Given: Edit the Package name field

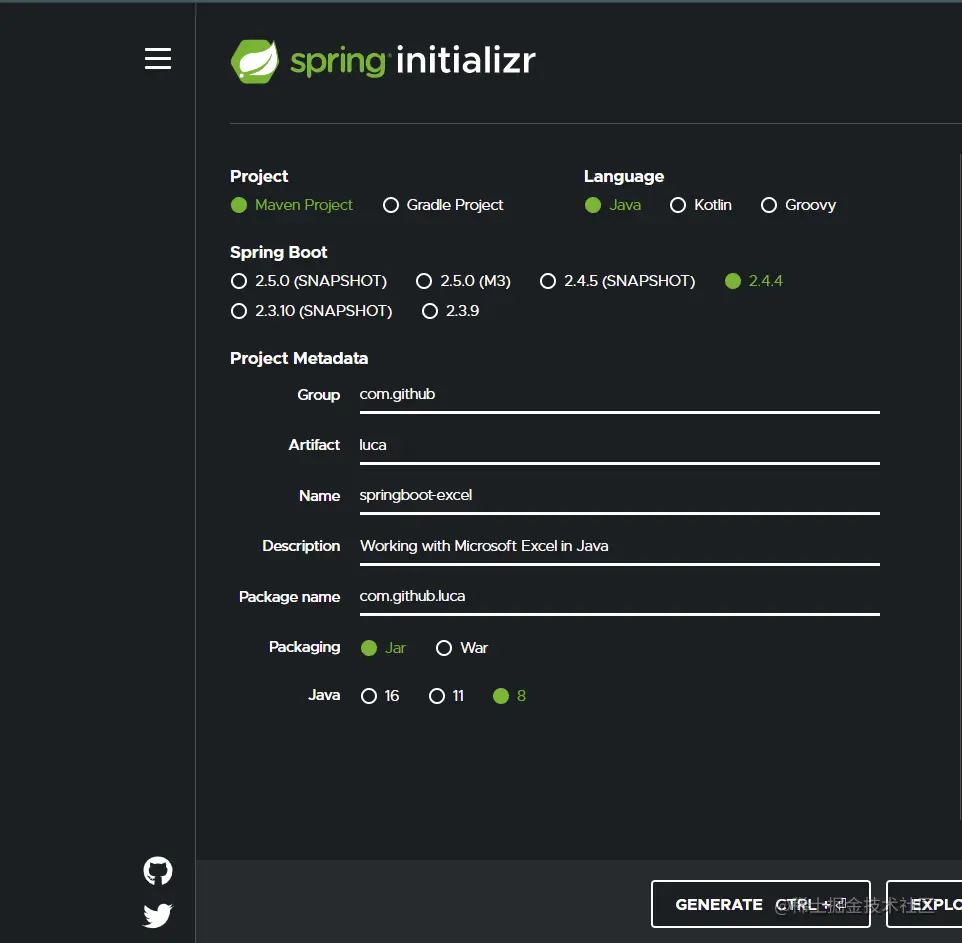Looking at the screenshot, I should pyautogui.click(x=620, y=598).
